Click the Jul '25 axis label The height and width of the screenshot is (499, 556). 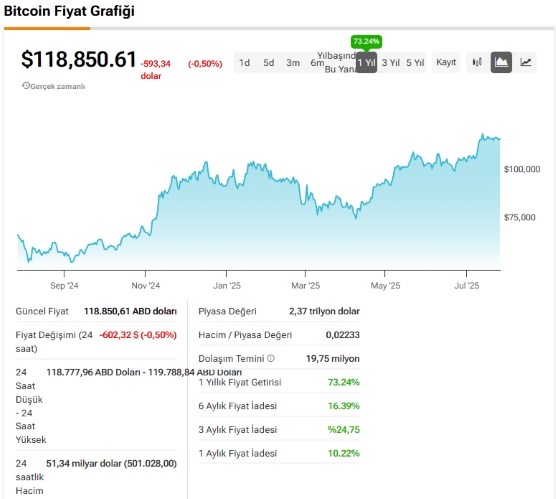tap(467, 285)
